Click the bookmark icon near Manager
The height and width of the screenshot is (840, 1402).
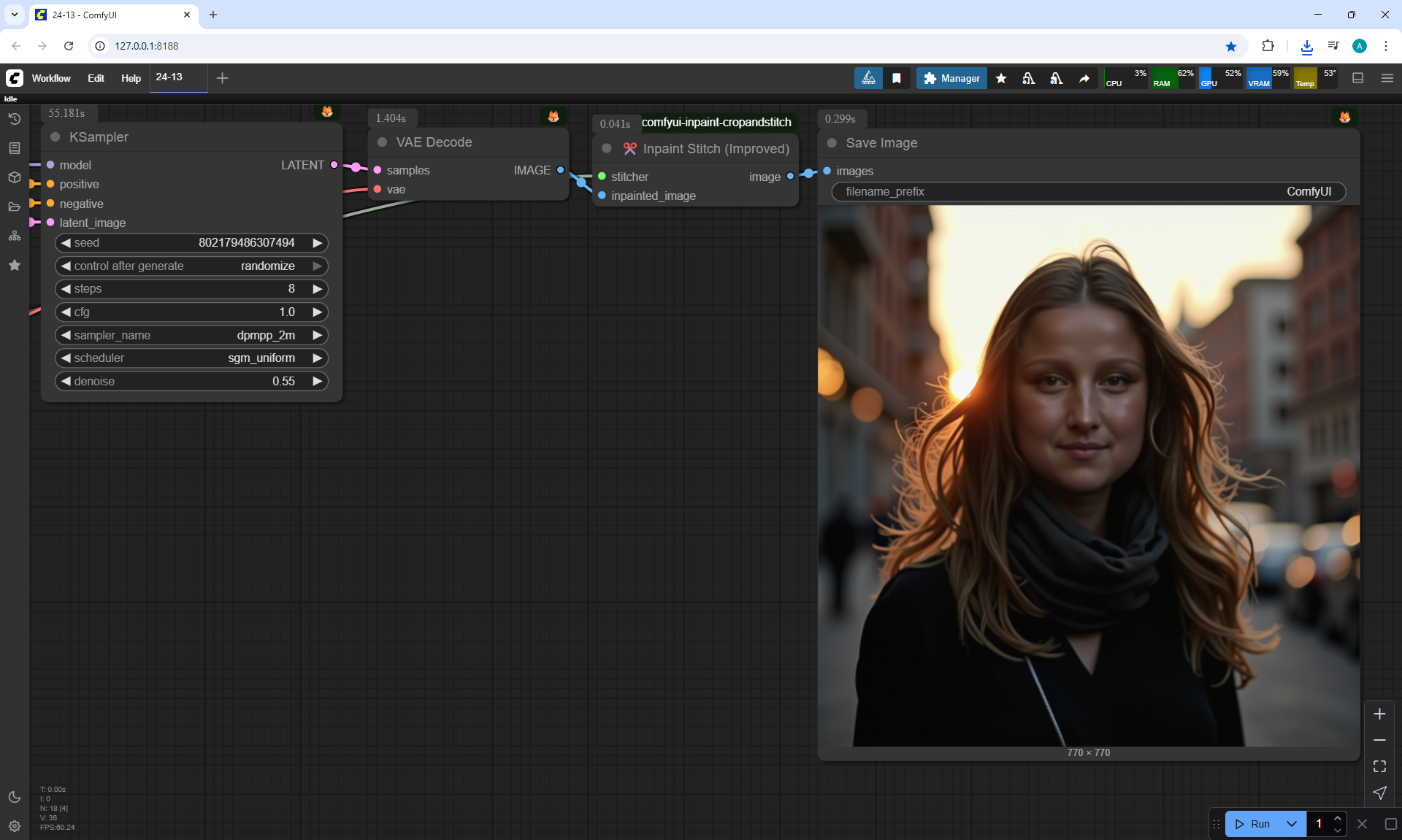tap(897, 78)
